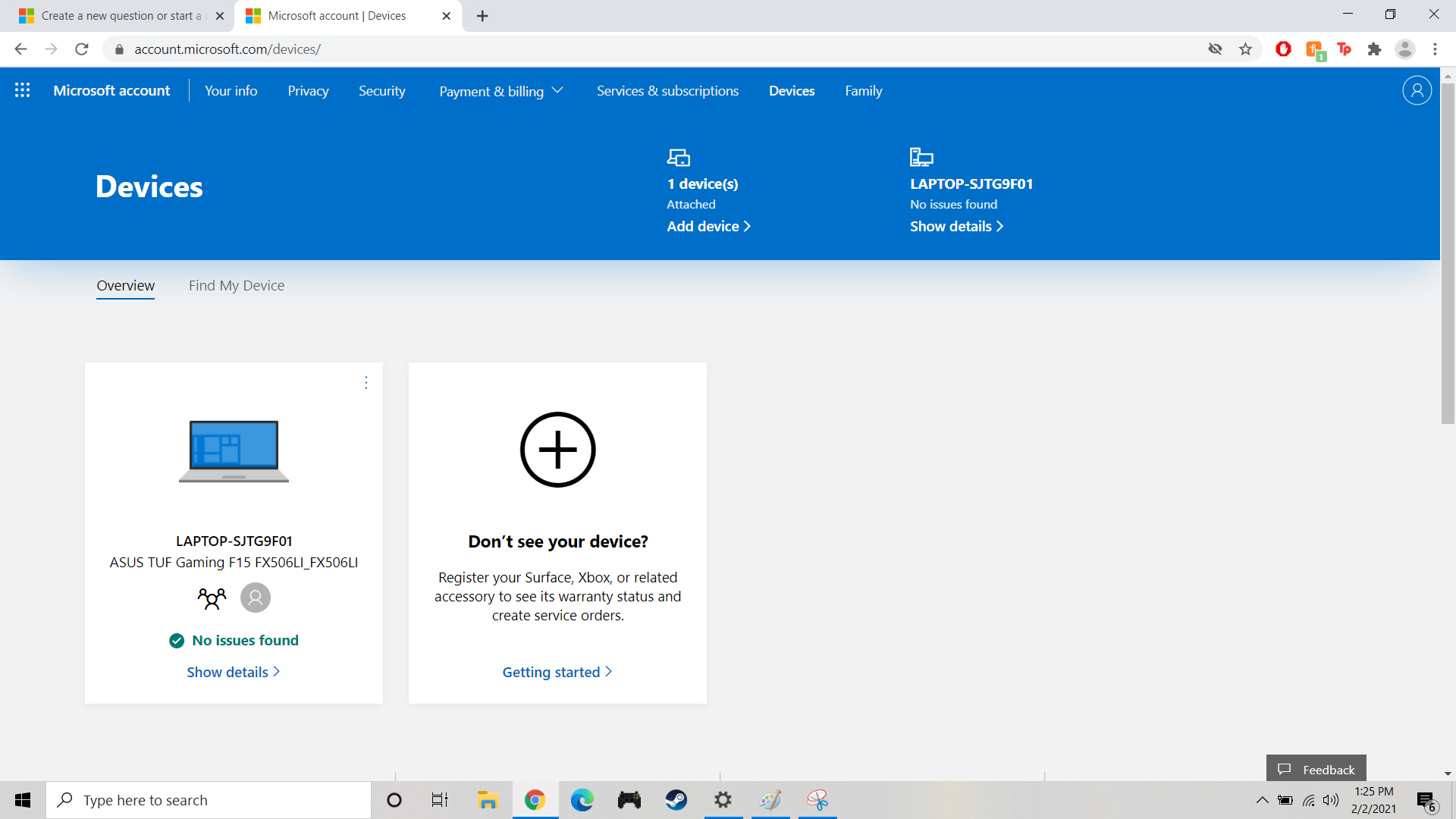
Task: Select the Overview tab
Action: tap(126, 286)
